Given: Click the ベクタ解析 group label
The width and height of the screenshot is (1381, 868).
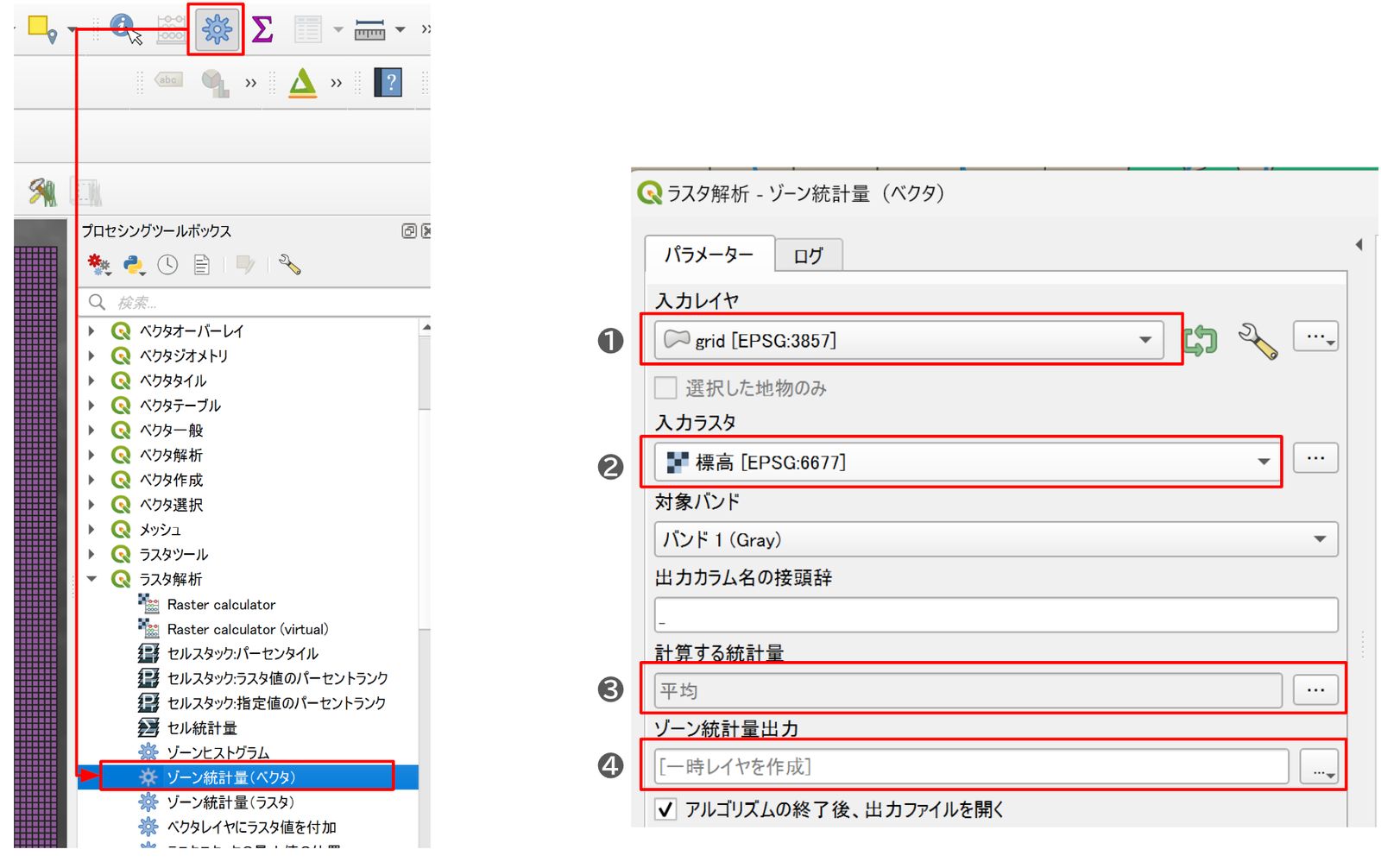Looking at the screenshot, I should (171, 455).
